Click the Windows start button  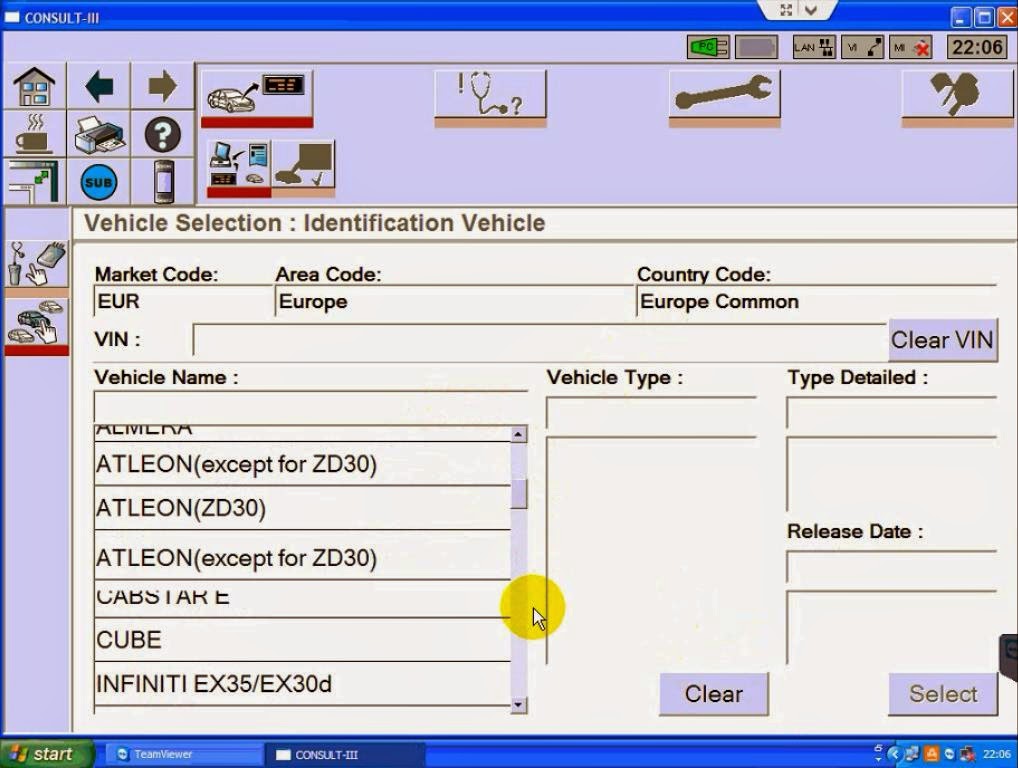point(47,754)
